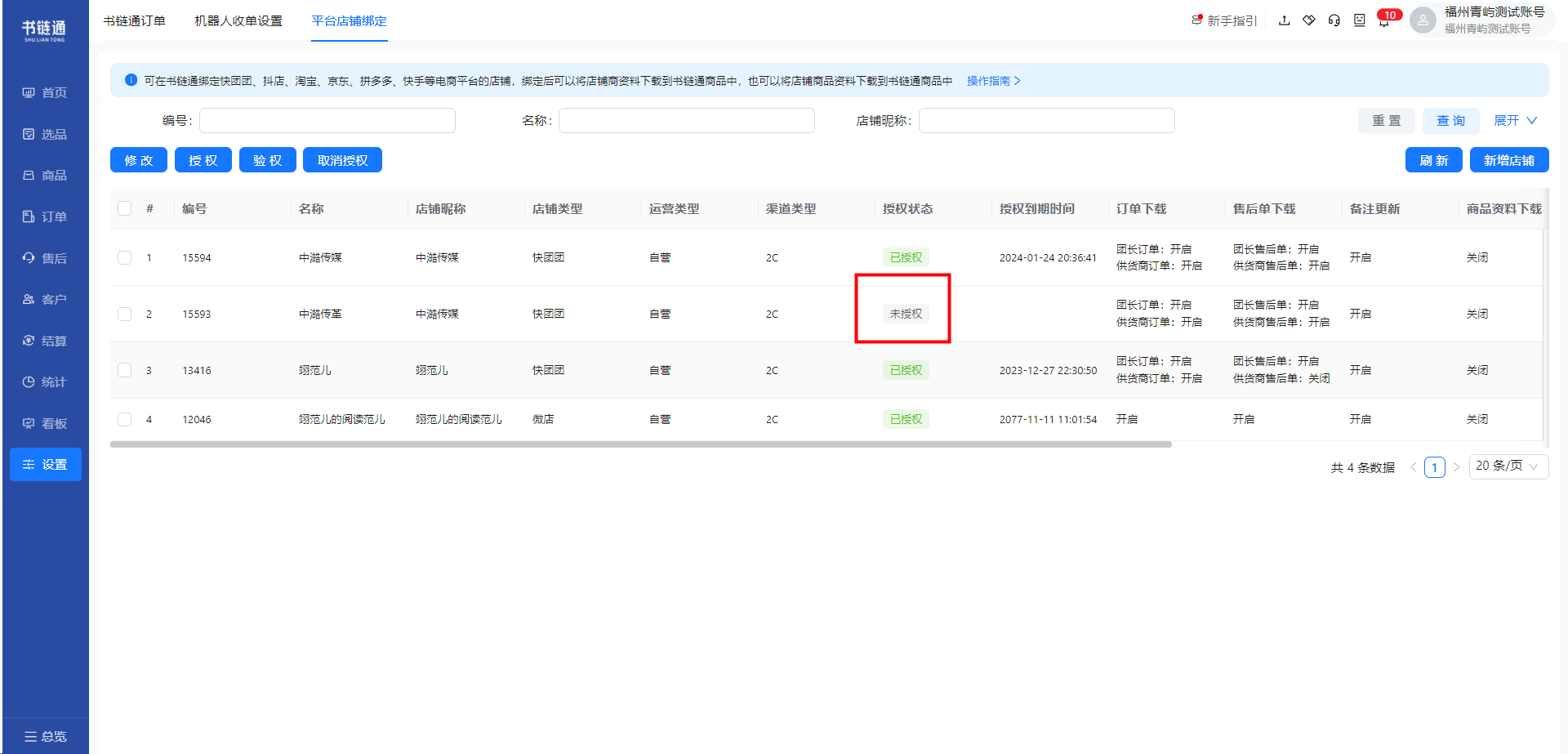1568x754 pixels.
Task: Toggle the 总览 overview menu at sidebar bottom
Action: pyautogui.click(x=45, y=736)
